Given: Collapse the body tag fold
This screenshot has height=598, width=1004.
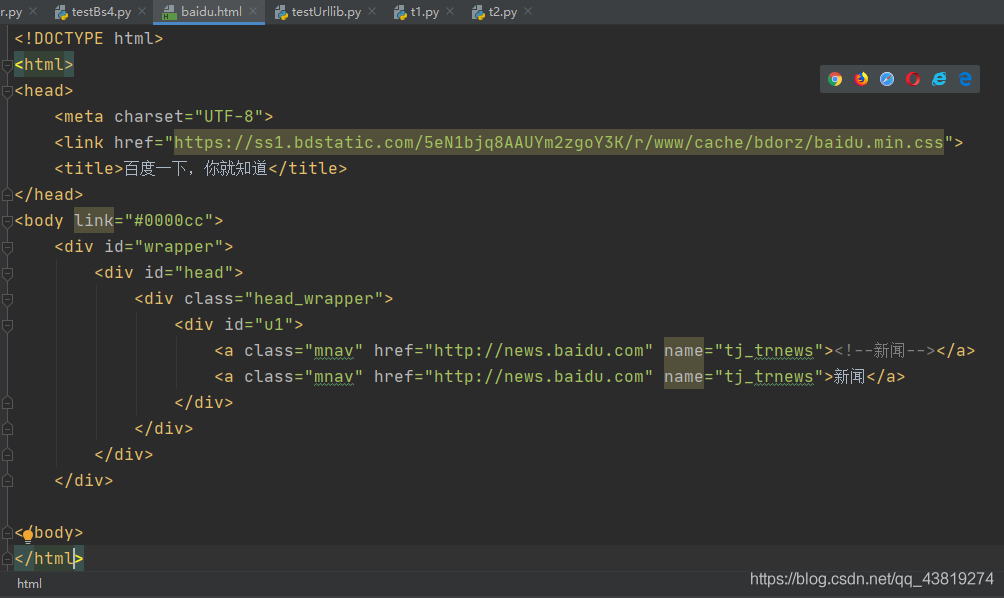Looking at the screenshot, I should click(8, 222).
